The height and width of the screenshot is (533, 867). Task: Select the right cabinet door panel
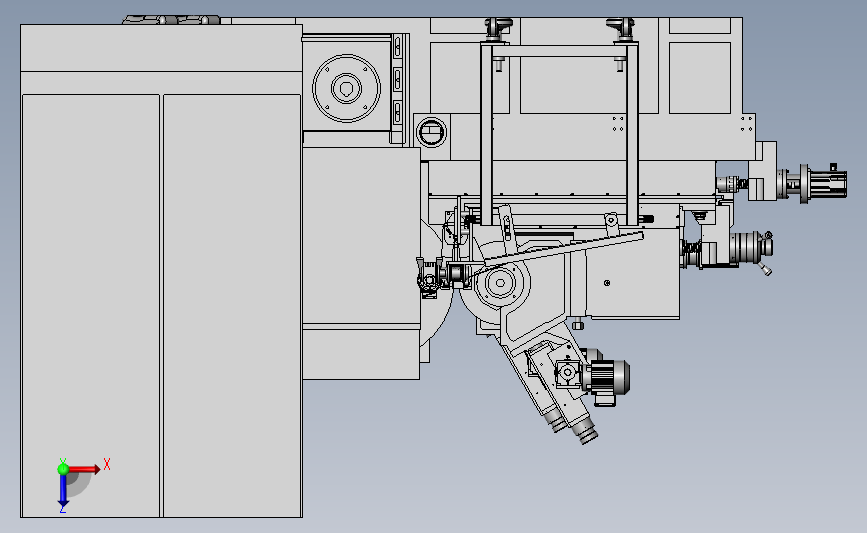(232, 306)
